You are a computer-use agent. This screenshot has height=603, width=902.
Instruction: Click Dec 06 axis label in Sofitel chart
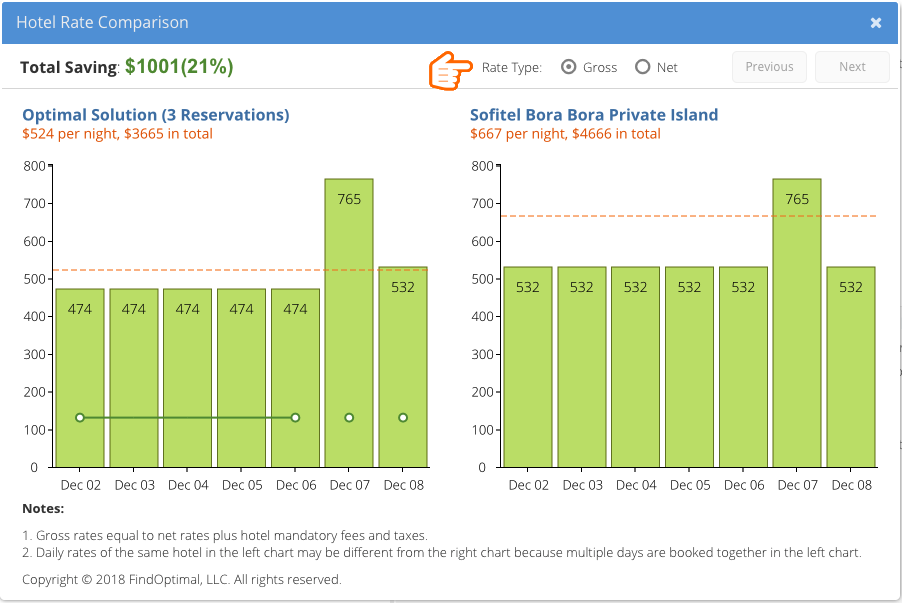point(744,485)
